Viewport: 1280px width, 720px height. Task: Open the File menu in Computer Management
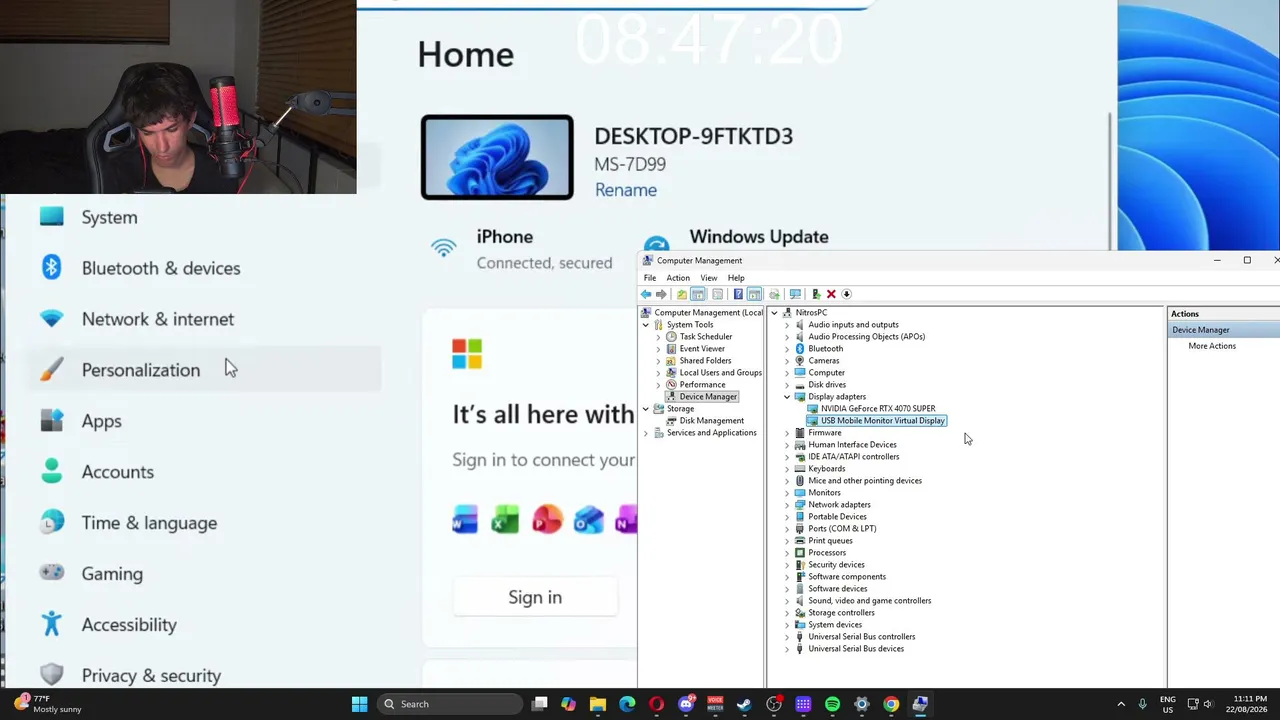click(650, 278)
